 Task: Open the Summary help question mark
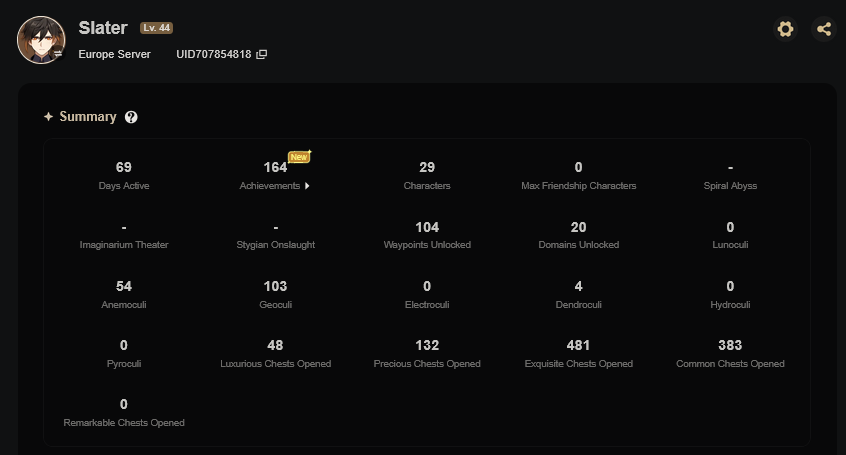pos(131,117)
